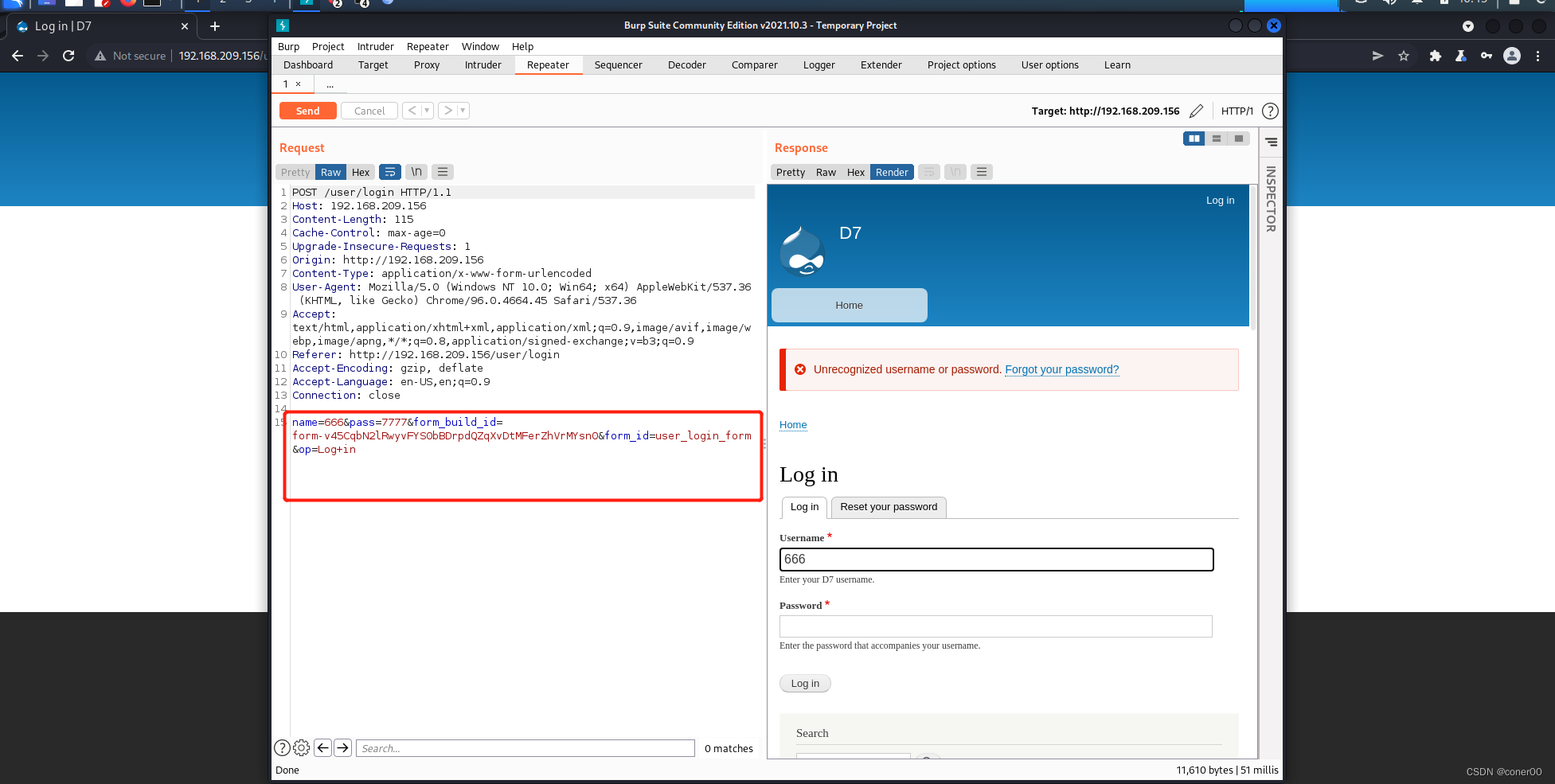This screenshot has height=784, width=1555.
Task: Switch to the Extender tab
Action: [x=881, y=64]
